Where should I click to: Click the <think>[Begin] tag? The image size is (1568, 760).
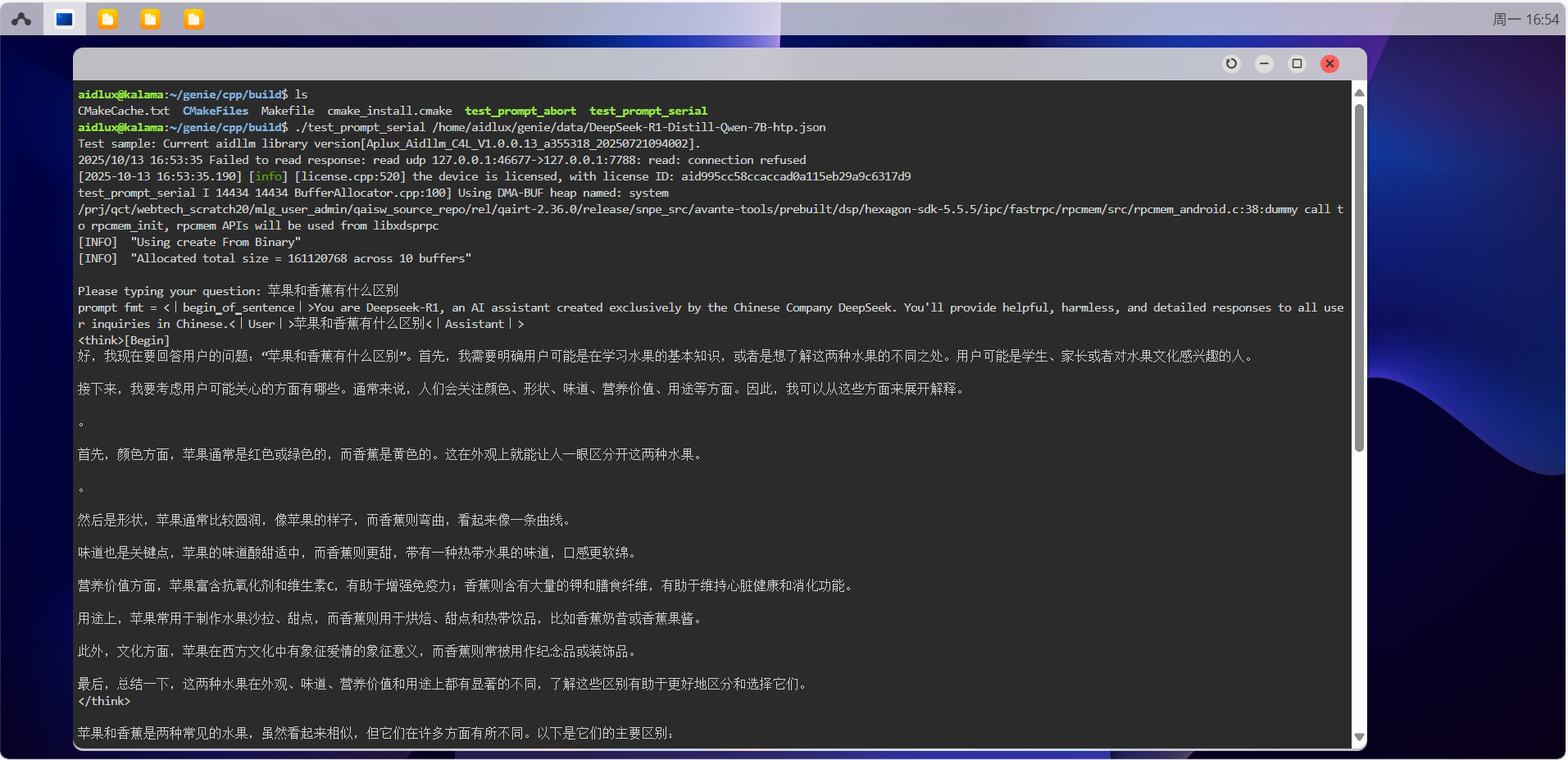(x=124, y=340)
